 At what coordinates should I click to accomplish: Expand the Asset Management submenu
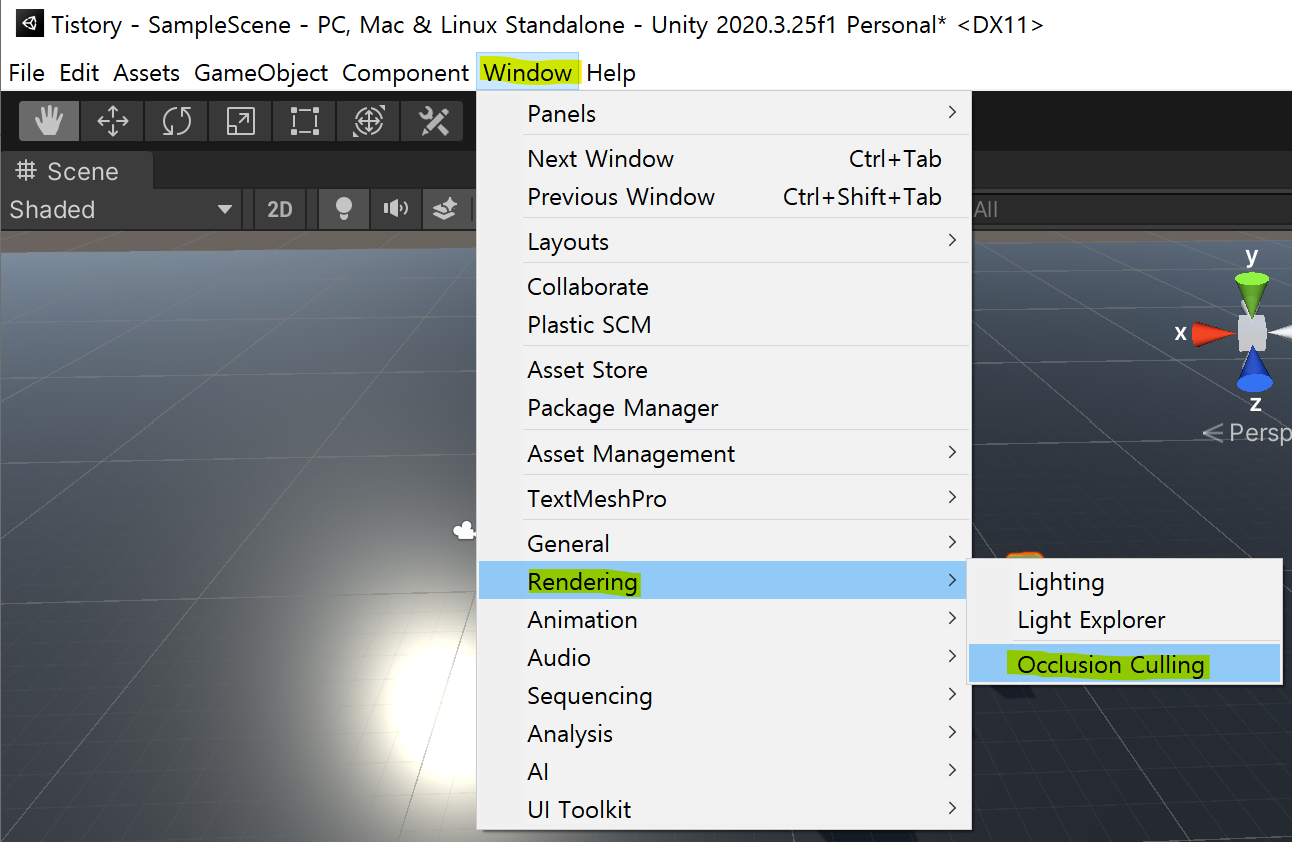point(724,454)
